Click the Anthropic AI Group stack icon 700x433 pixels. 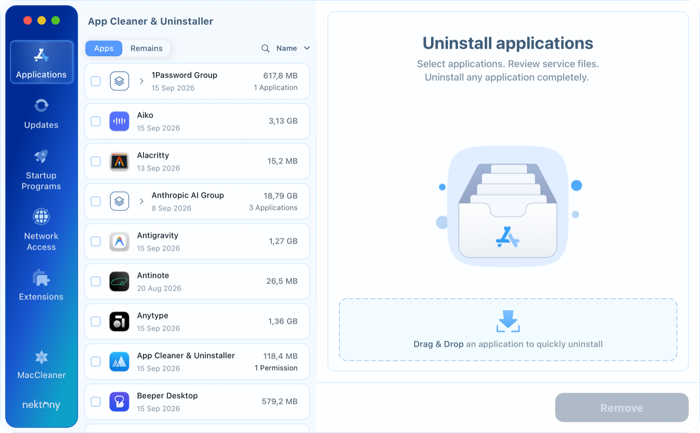pos(119,201)
